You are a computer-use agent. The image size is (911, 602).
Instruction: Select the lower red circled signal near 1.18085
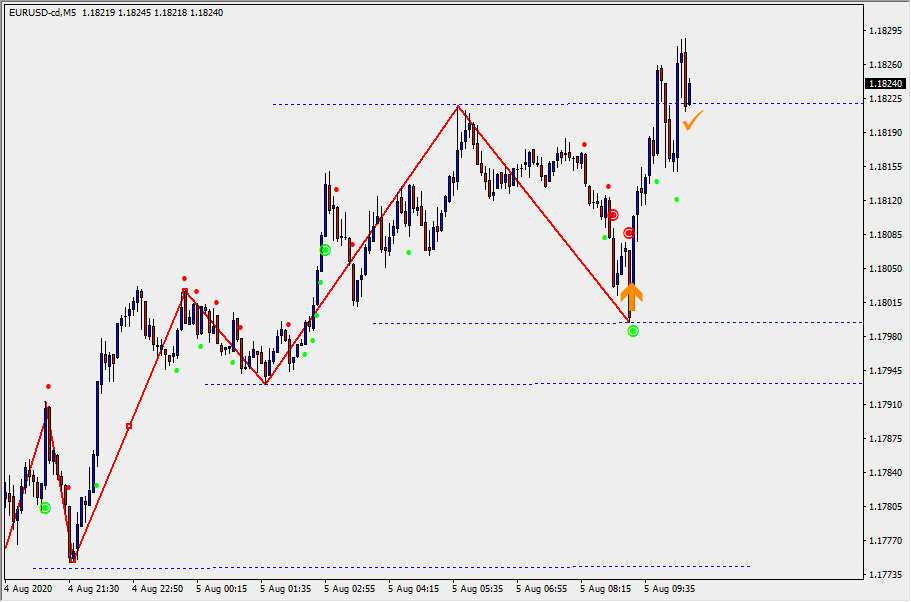pos(629,233)
